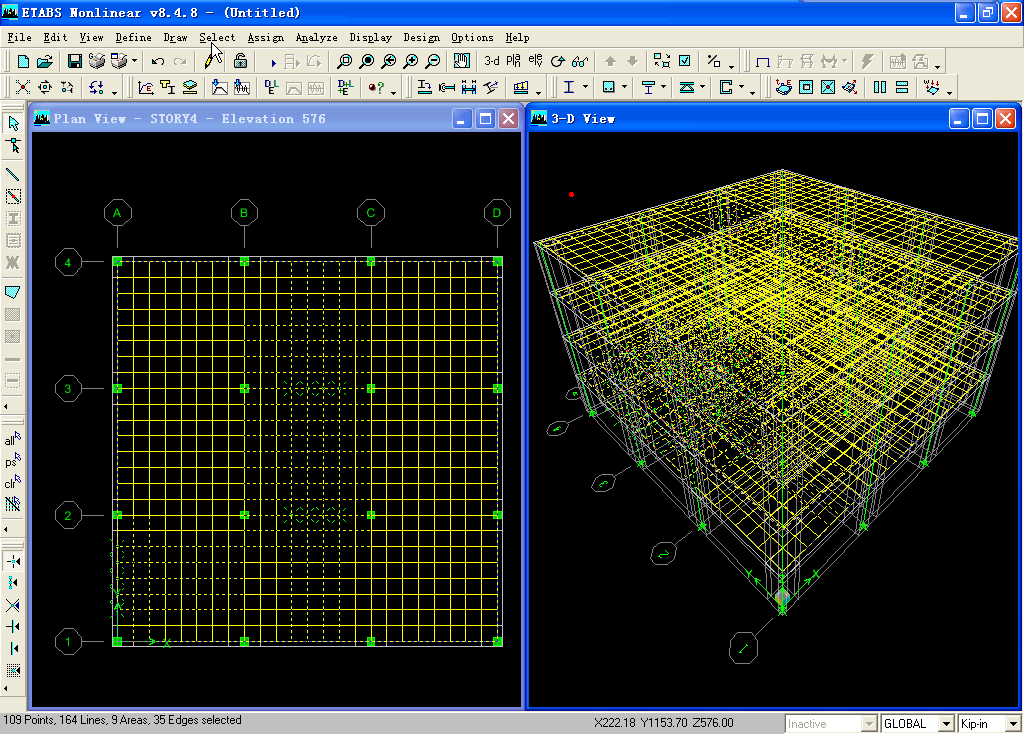Click the rotate 3D view icon
Screen dimensions: 1024x734
(x=558, y=61)
